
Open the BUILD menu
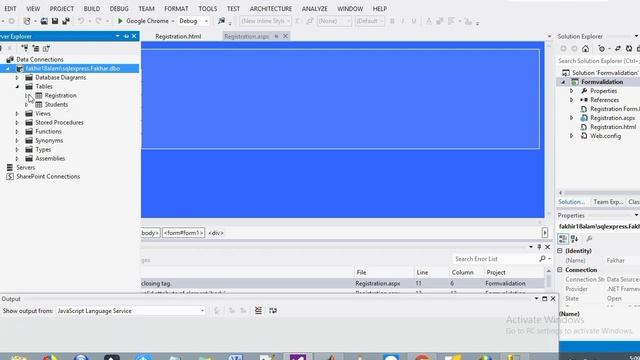click(91, 9)
